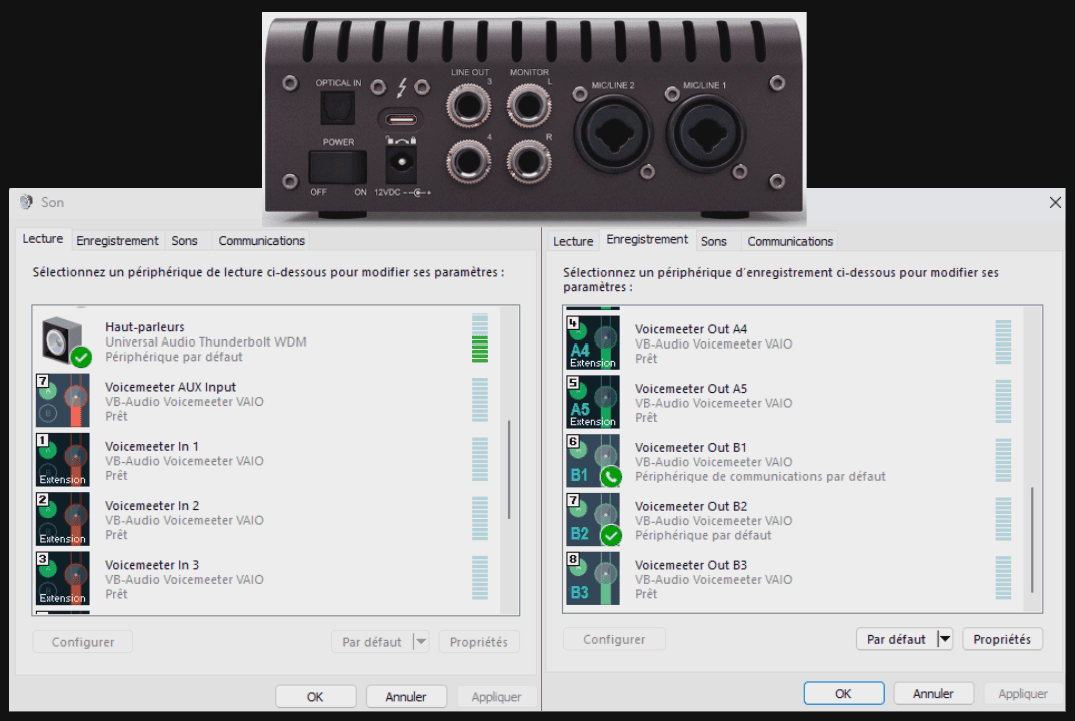Open Sons tab in left panel
The height and width of the screenshot is (721, 1075).
184,241
